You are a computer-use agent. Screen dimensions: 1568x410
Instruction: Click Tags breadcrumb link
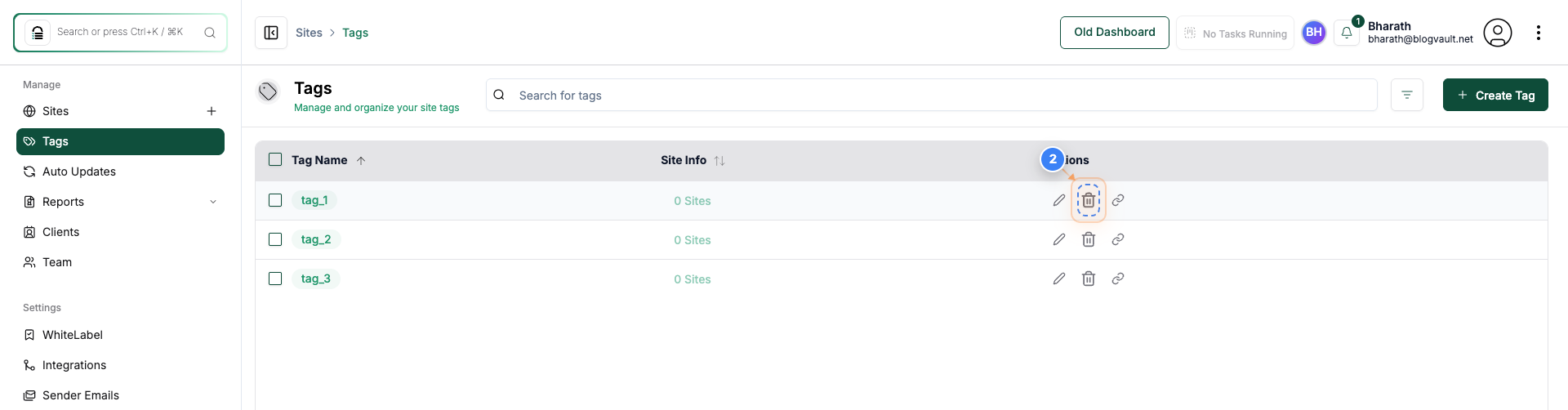point(355,33)
